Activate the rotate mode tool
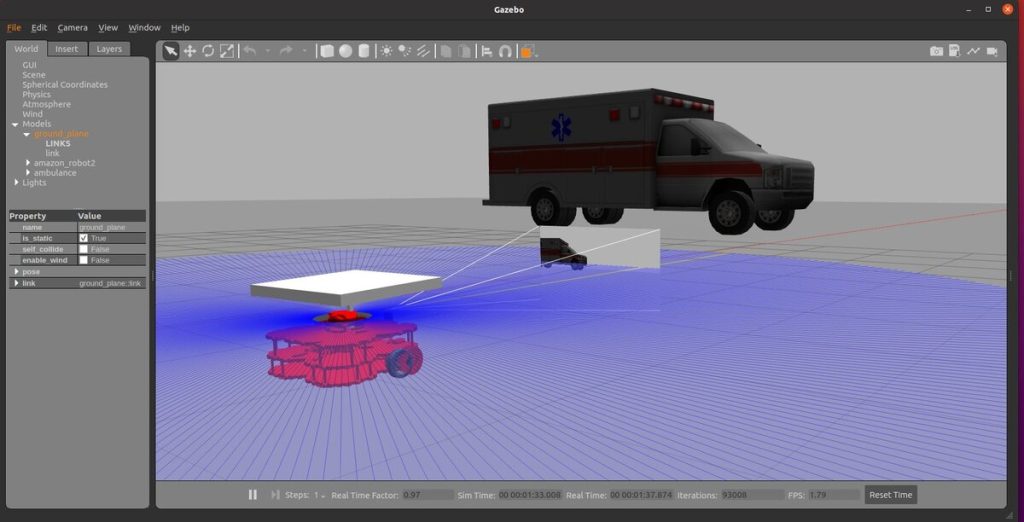The image size is (1024, 522). (x=208, y=51)
